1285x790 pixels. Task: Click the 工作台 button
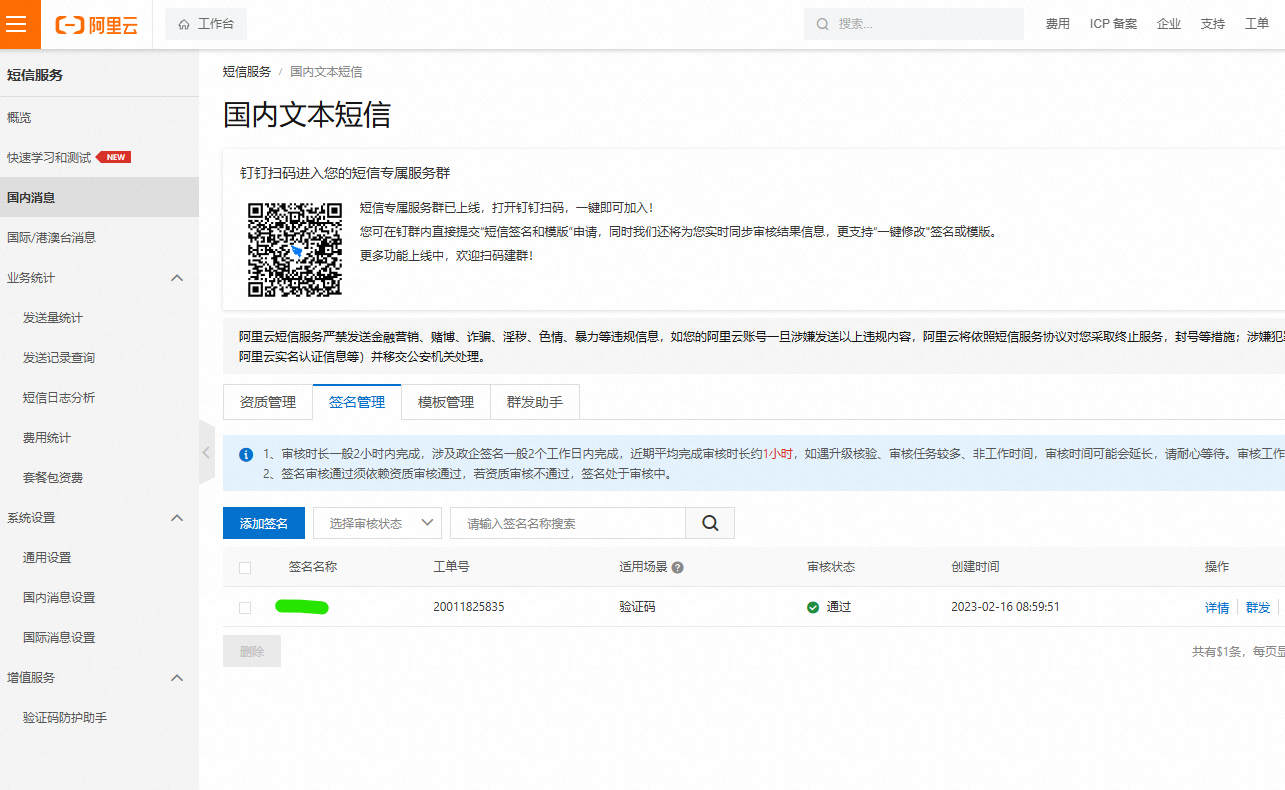pyautogui.click(x=206, y=24)
